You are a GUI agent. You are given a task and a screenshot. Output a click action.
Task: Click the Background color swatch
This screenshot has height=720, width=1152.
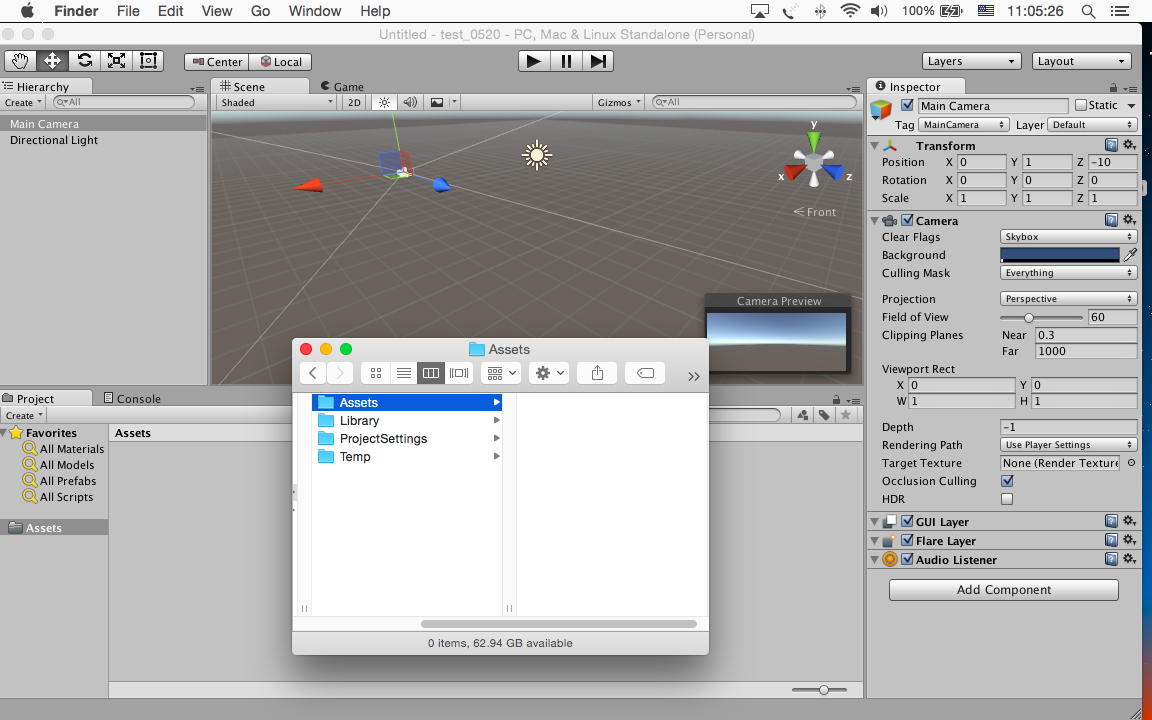[x=1060, y=255]
